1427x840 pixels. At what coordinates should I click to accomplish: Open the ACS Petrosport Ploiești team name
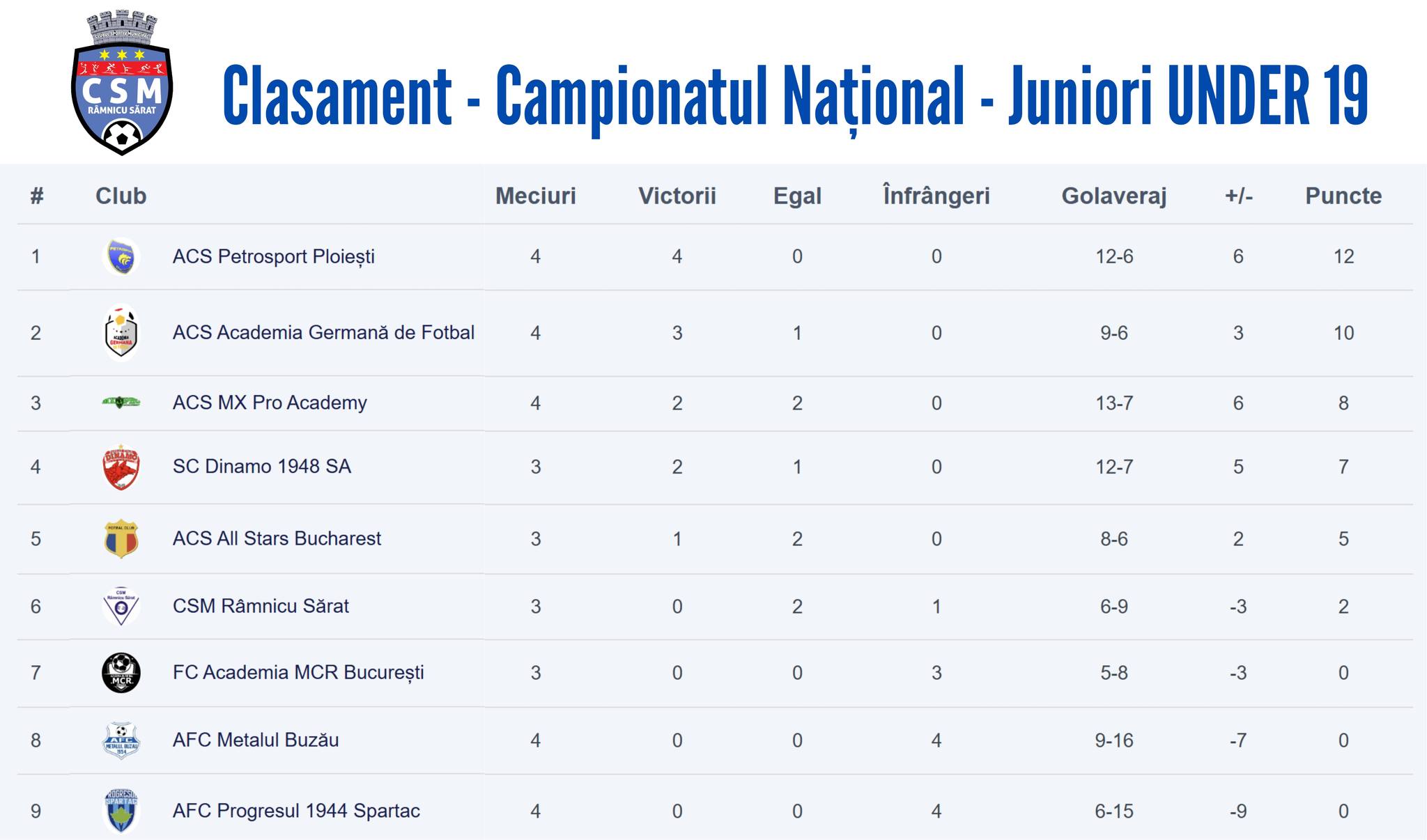point(273,257)
